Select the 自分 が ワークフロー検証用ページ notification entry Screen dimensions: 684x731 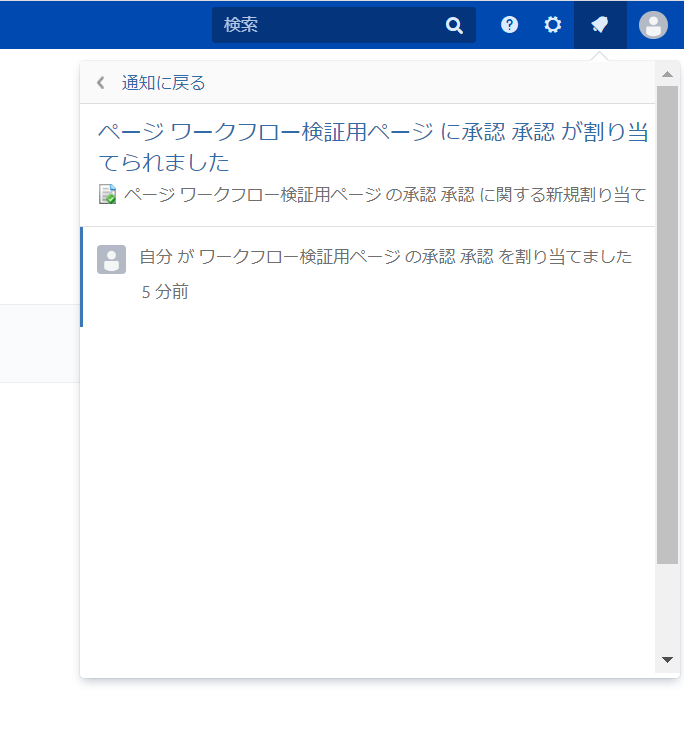tap(368, 276)
